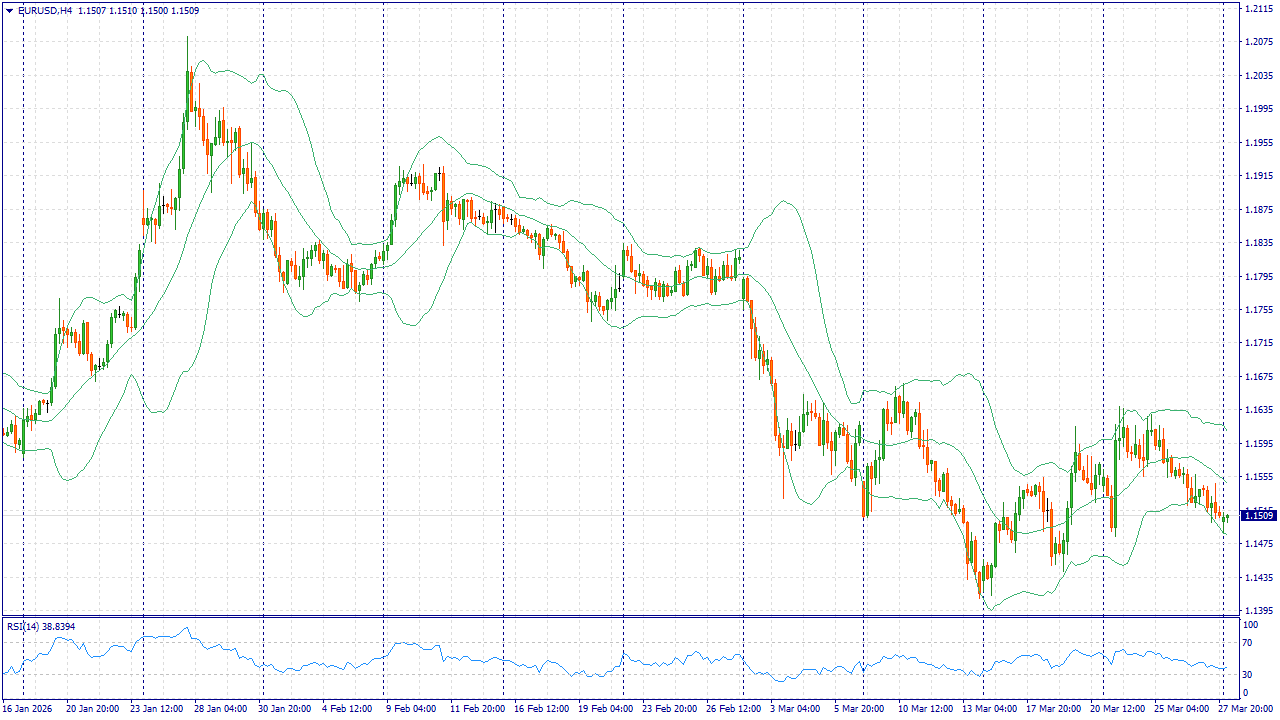Click the 27 Mar 20:00 time label
The height and width of the screenshot is (720, 1280).
coord(1246,708)
